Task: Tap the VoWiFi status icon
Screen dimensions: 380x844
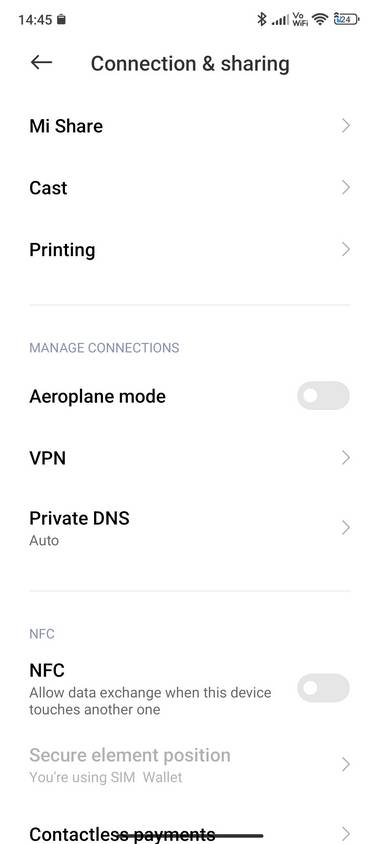Action: [300, 19]
